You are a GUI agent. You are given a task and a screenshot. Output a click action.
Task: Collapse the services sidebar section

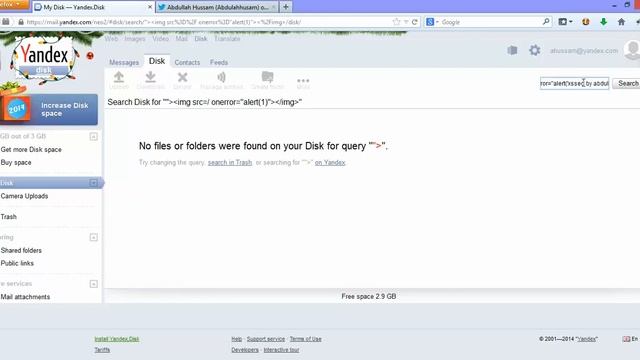click(93, 284)
